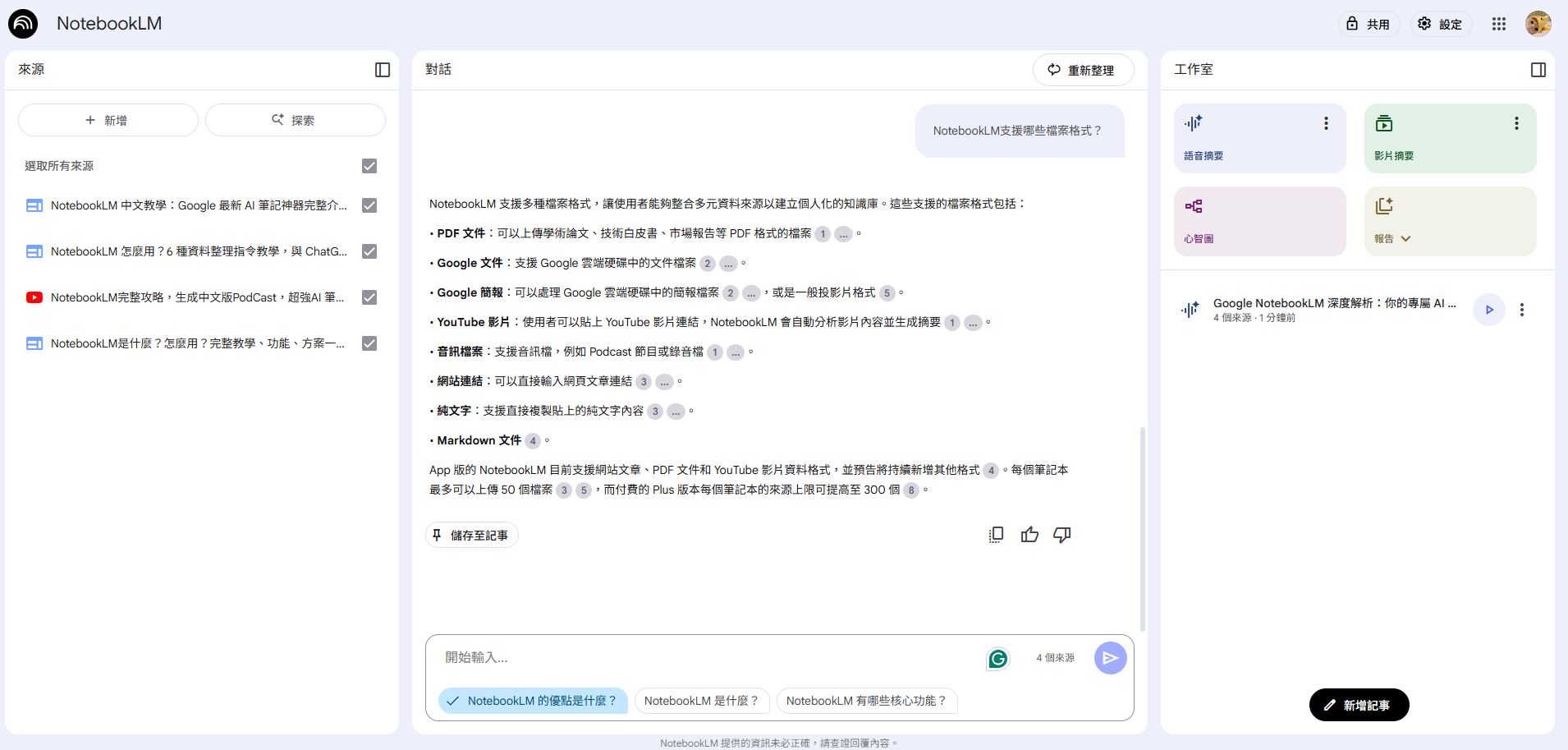Play the Google NotebookLM 深度解析 audio

1489,310
